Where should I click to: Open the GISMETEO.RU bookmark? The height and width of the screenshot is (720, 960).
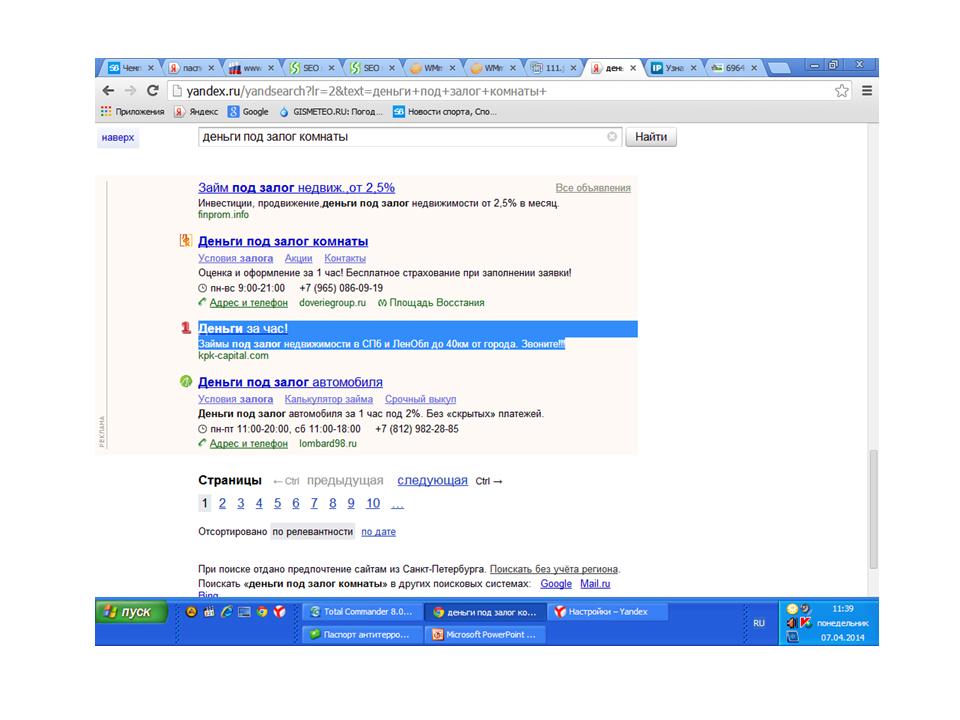click(x=331, y=111)
